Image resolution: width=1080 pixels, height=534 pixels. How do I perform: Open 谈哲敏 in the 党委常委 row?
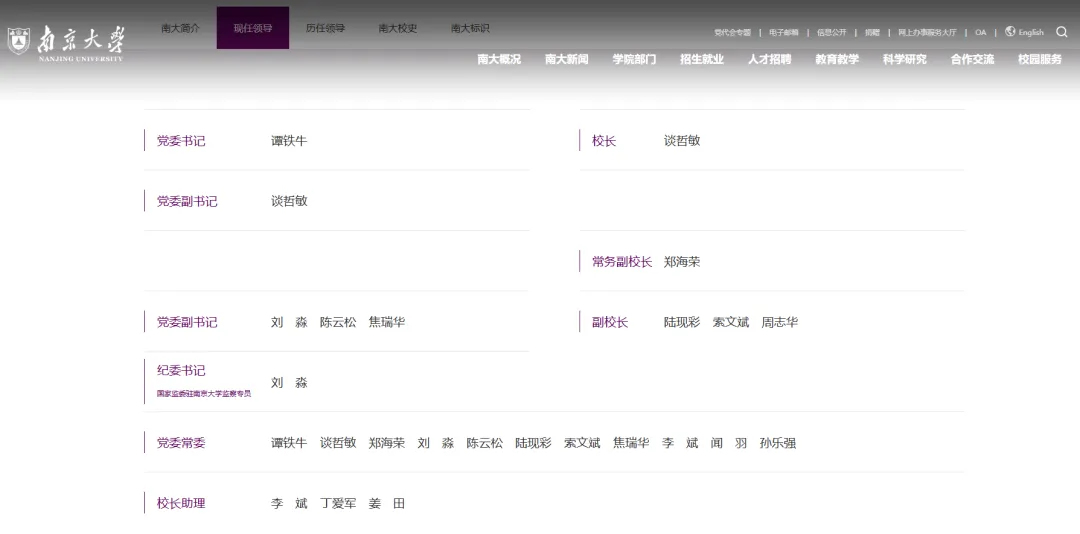click(x=338, y=443)
